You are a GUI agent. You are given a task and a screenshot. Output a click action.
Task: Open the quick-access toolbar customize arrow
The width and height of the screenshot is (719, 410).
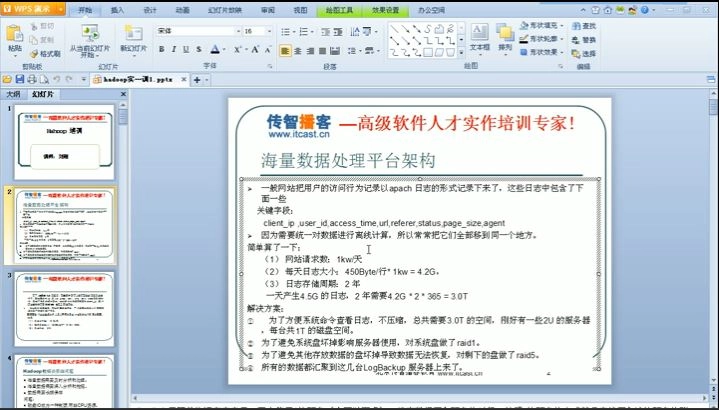pos(83,79)
